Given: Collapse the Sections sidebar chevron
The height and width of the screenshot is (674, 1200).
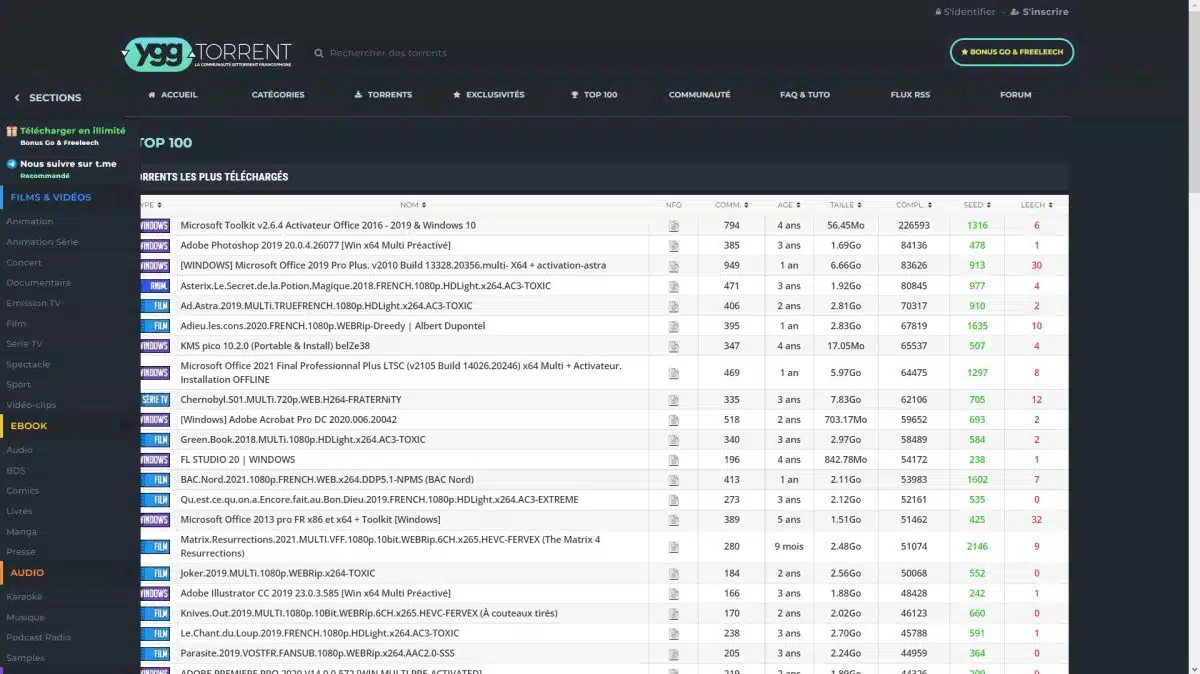Looking at the screenshot, I should pos(17,98).
